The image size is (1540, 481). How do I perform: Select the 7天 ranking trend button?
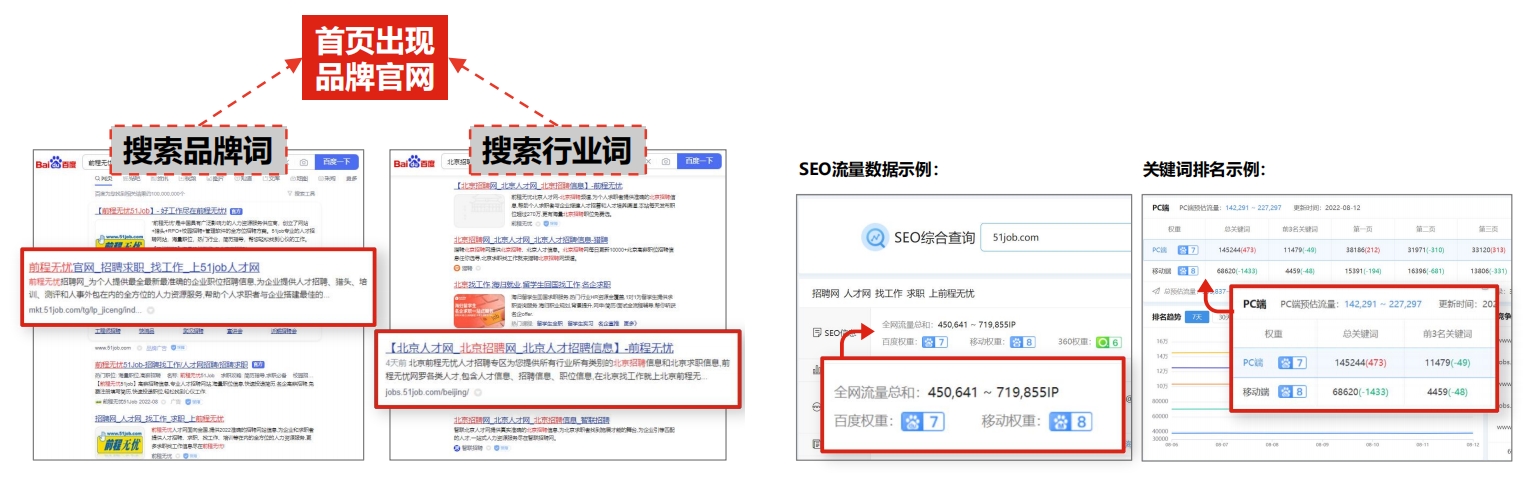pyautogui.click(x=1192, y=317)
